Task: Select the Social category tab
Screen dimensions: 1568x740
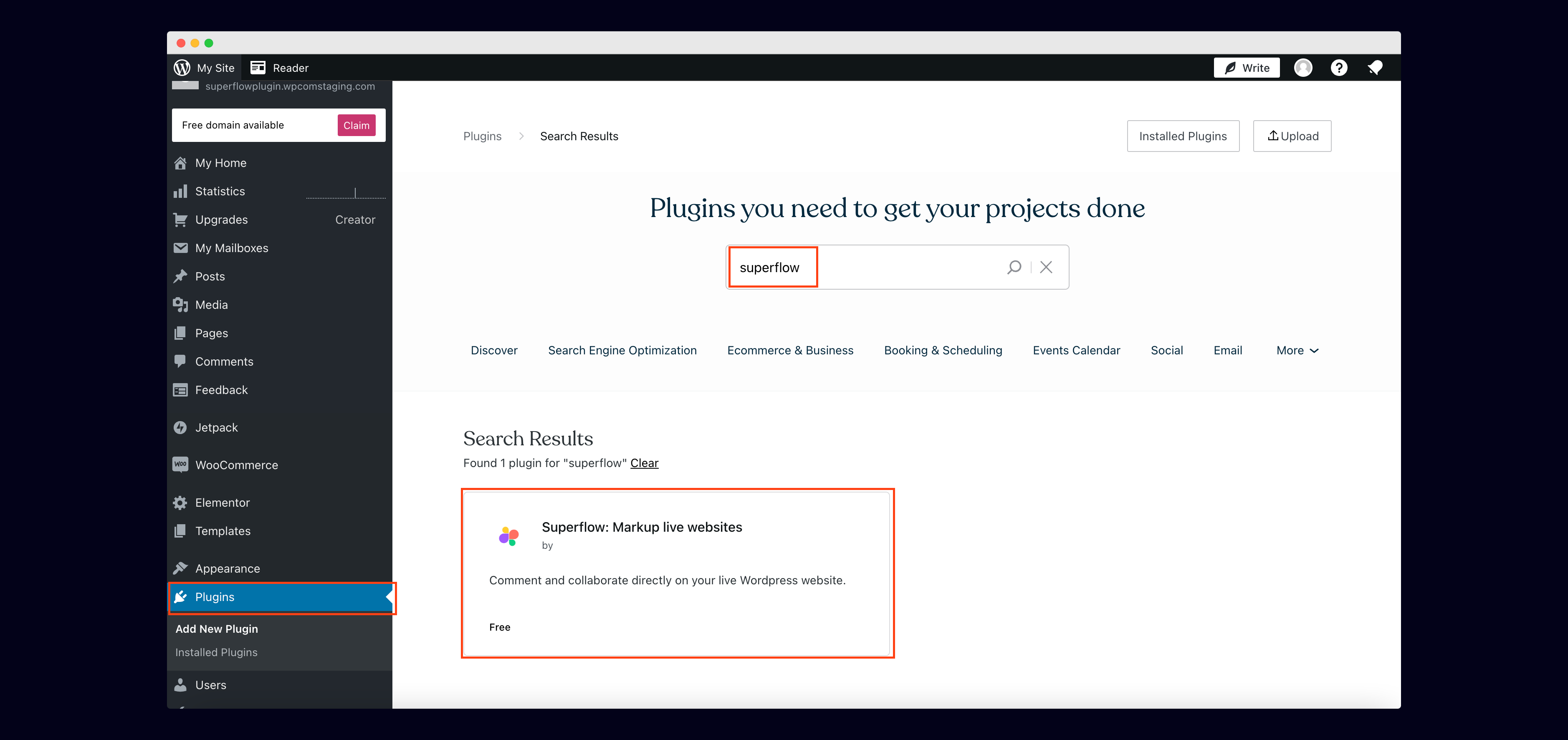Action: (1166, 351)
